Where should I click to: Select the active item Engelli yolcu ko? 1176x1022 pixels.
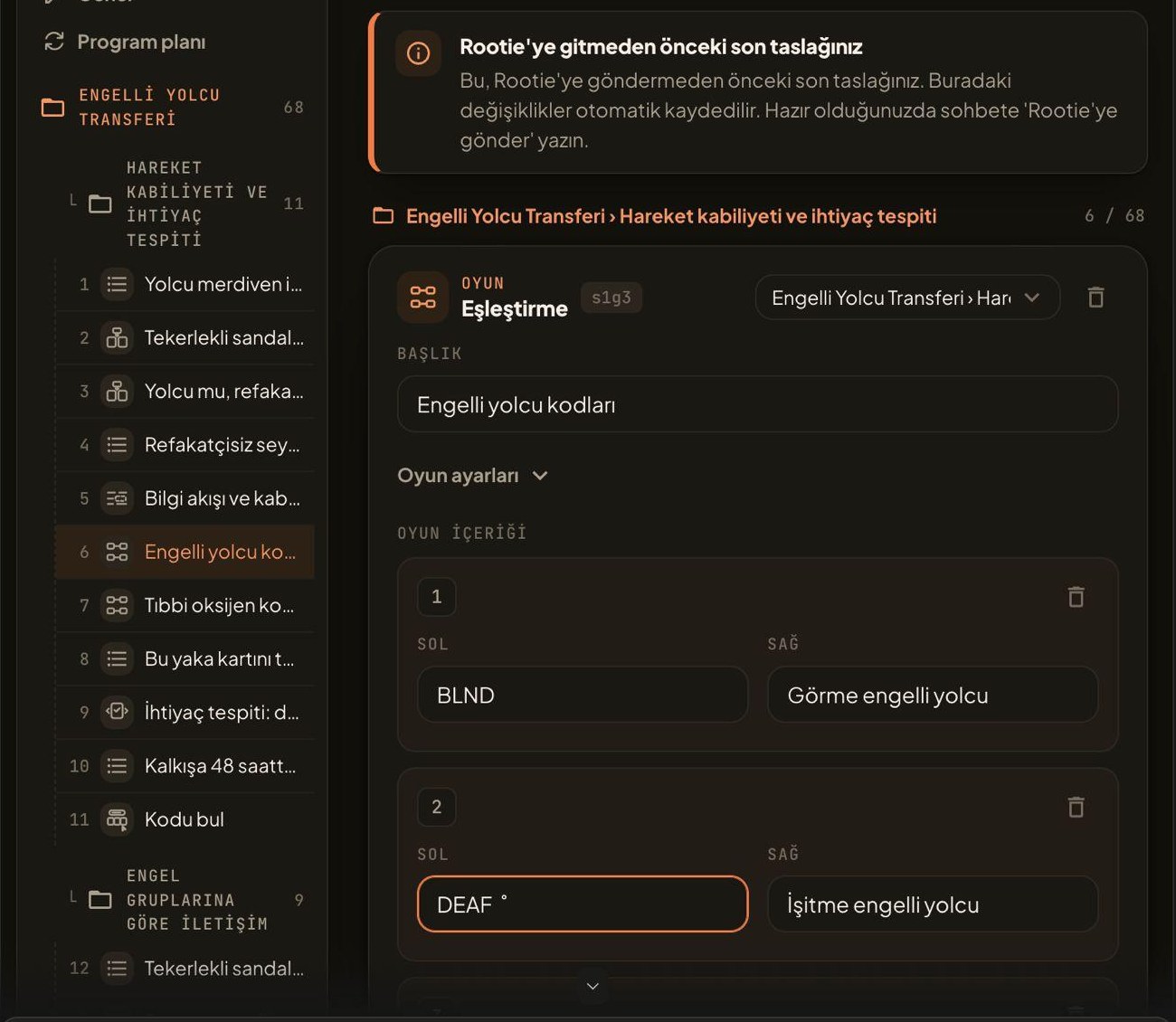[x=185, y=552]
